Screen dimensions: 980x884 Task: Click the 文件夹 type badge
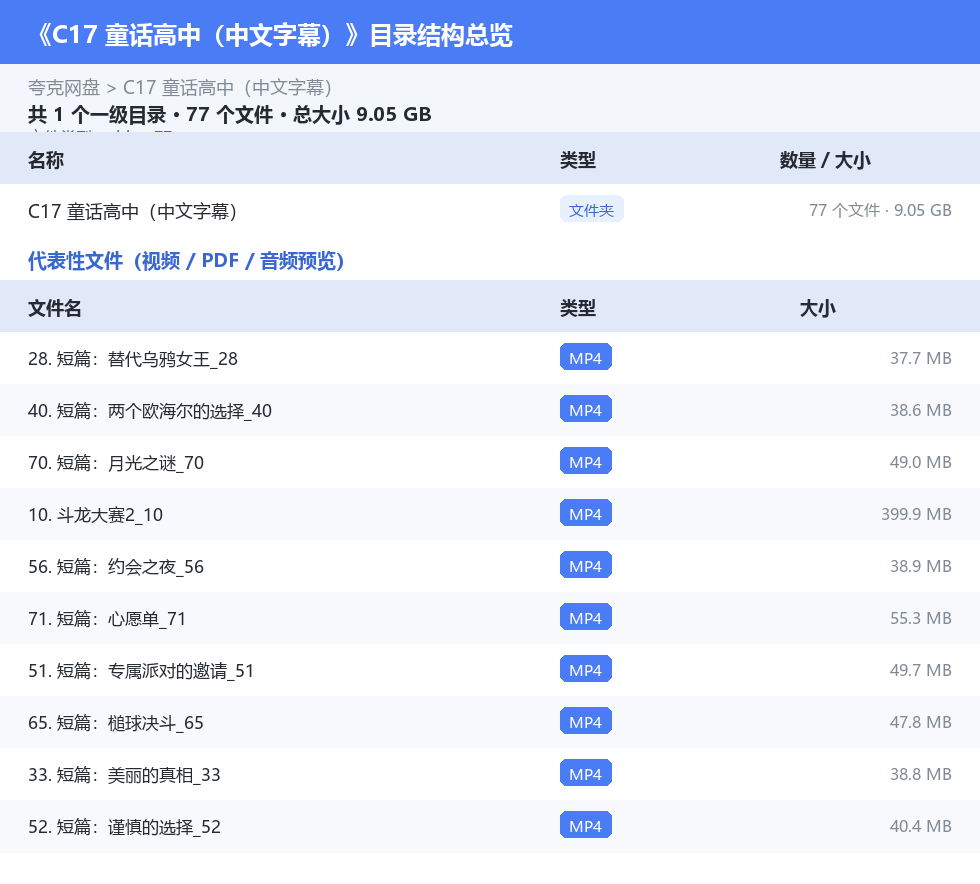point(591,210)
